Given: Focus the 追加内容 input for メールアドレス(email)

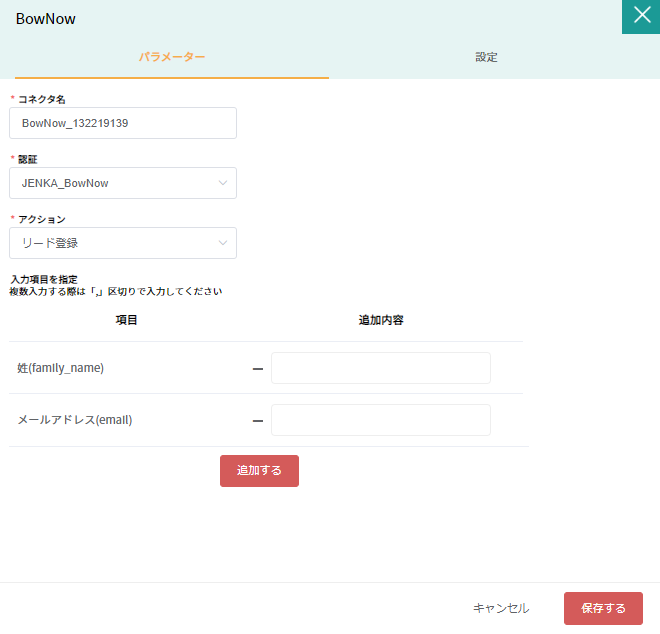Looking at the screenshot, I should [381, 420].
